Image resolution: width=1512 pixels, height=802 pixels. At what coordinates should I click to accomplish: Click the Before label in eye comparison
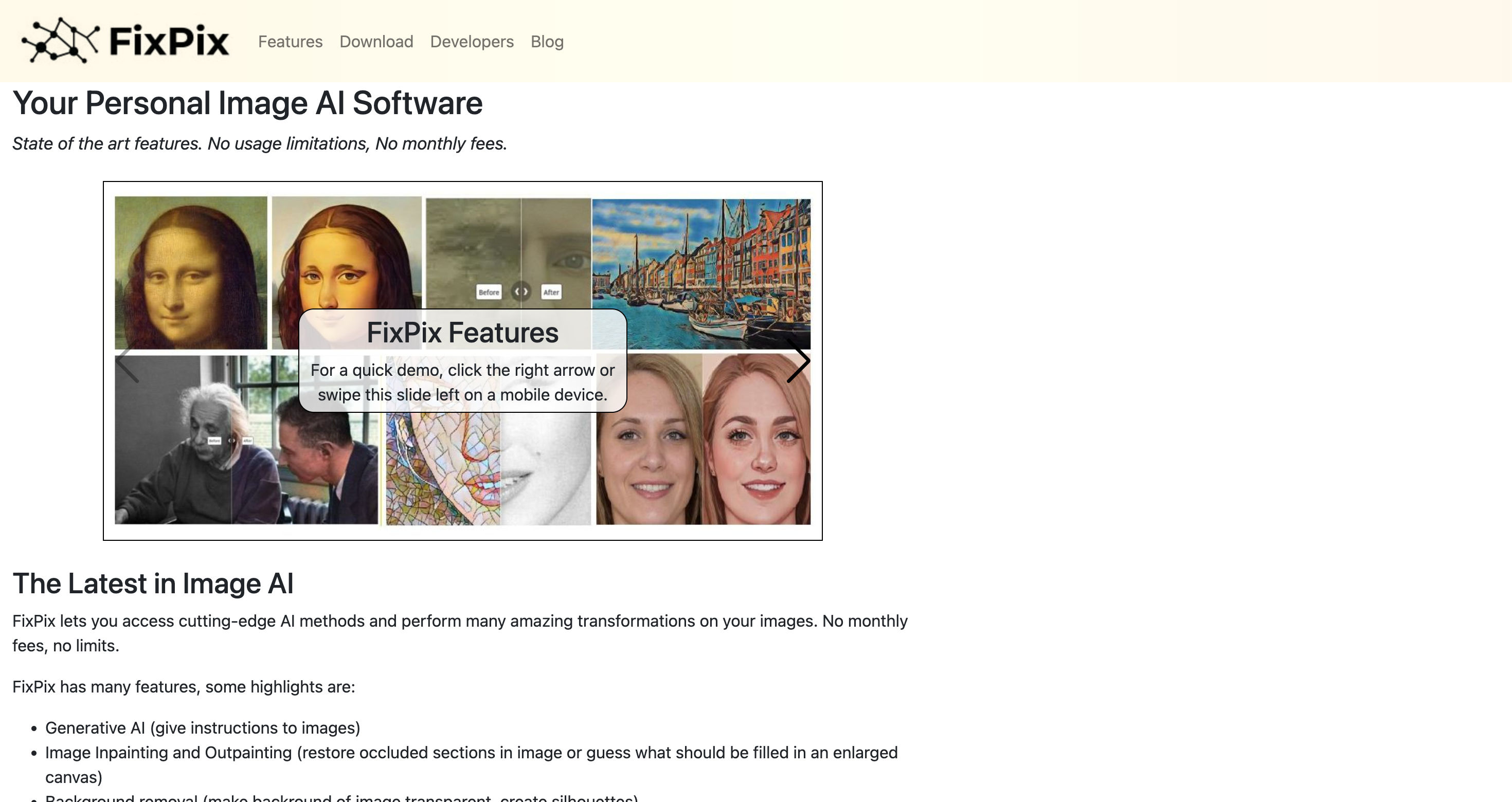(x=489, y=292)
